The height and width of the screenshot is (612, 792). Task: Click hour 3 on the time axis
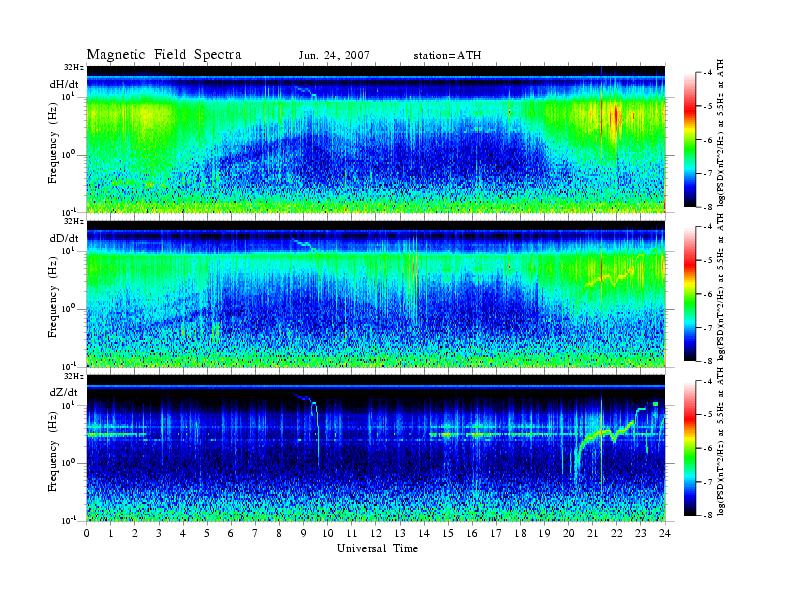tap(159, 533)
